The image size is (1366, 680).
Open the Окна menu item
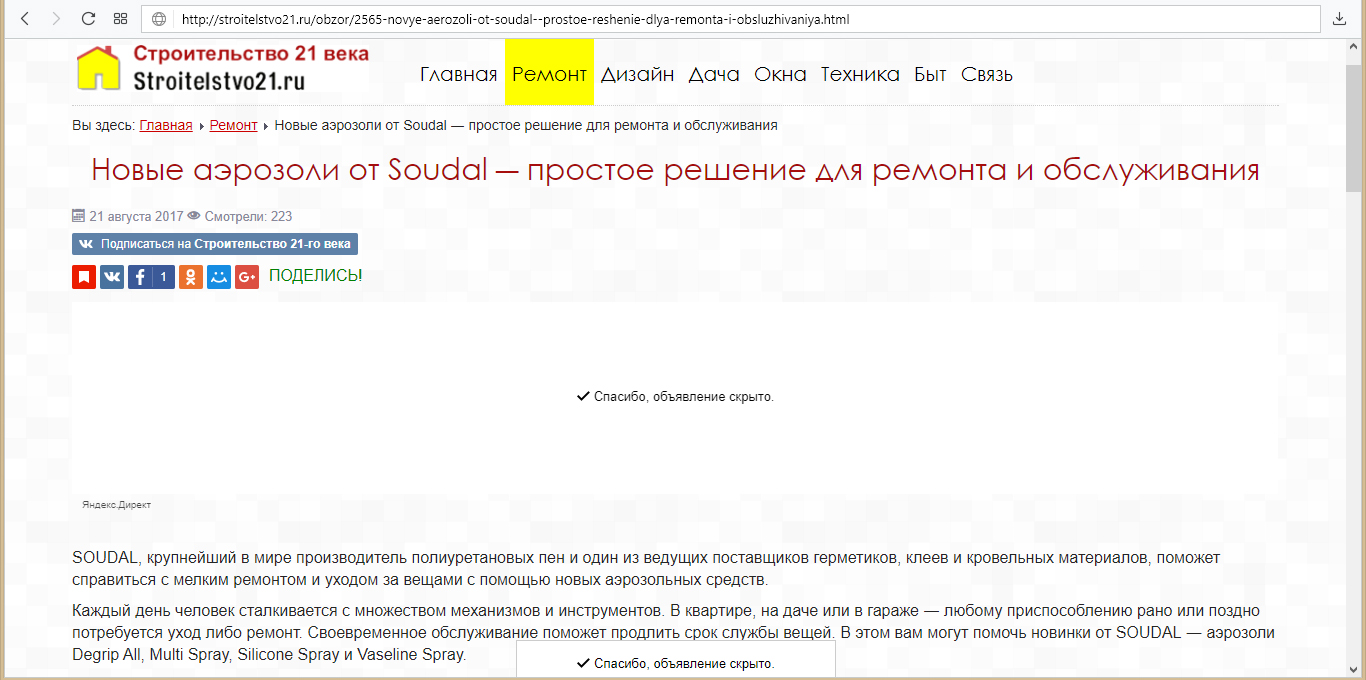tap(780, 74)
